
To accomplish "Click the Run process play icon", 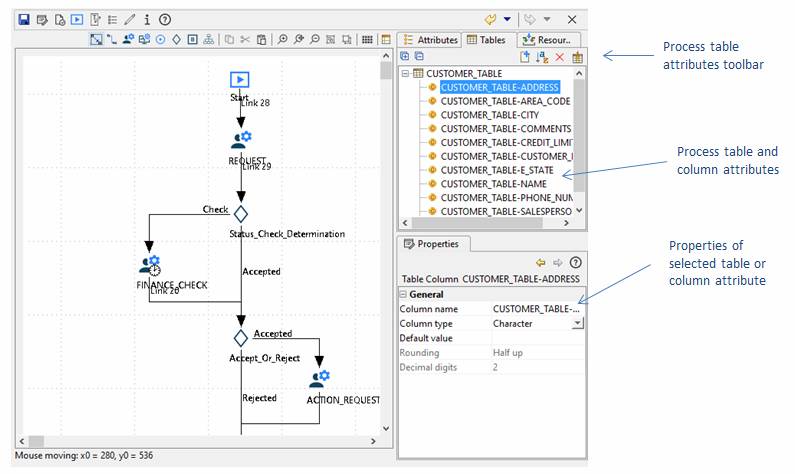I will click(77, 19).
